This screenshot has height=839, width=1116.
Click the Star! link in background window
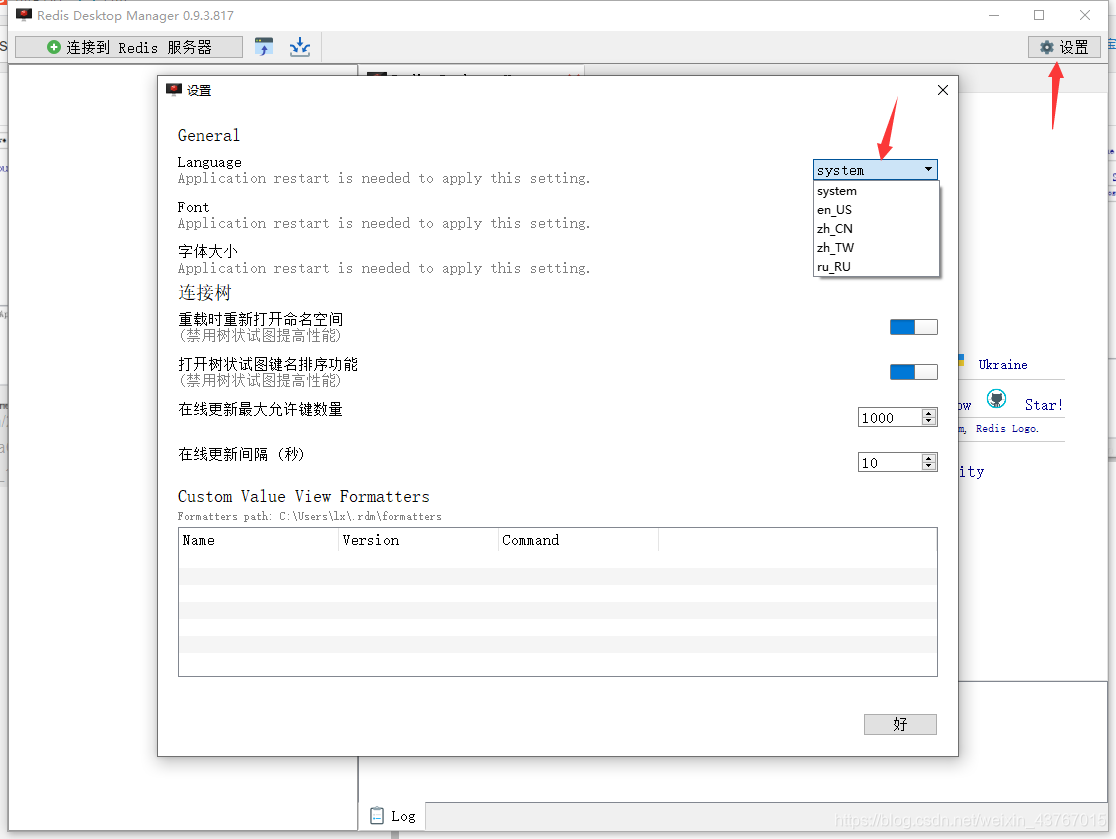[x=1043, y=405]
